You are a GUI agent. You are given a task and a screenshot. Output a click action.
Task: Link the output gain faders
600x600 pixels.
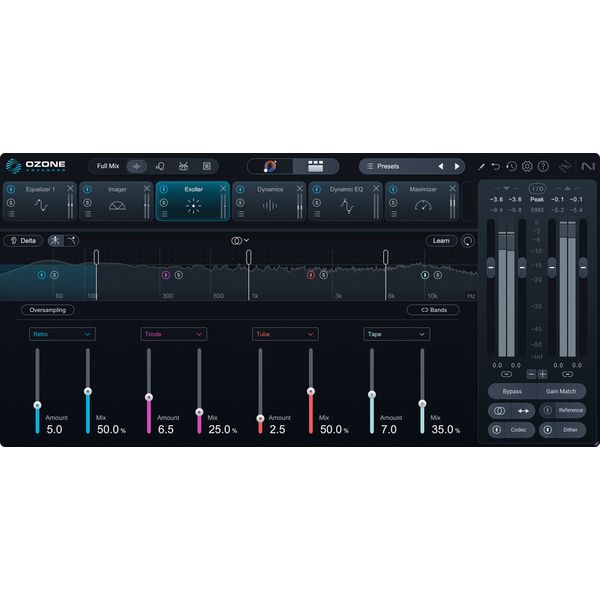pos(567,374)
